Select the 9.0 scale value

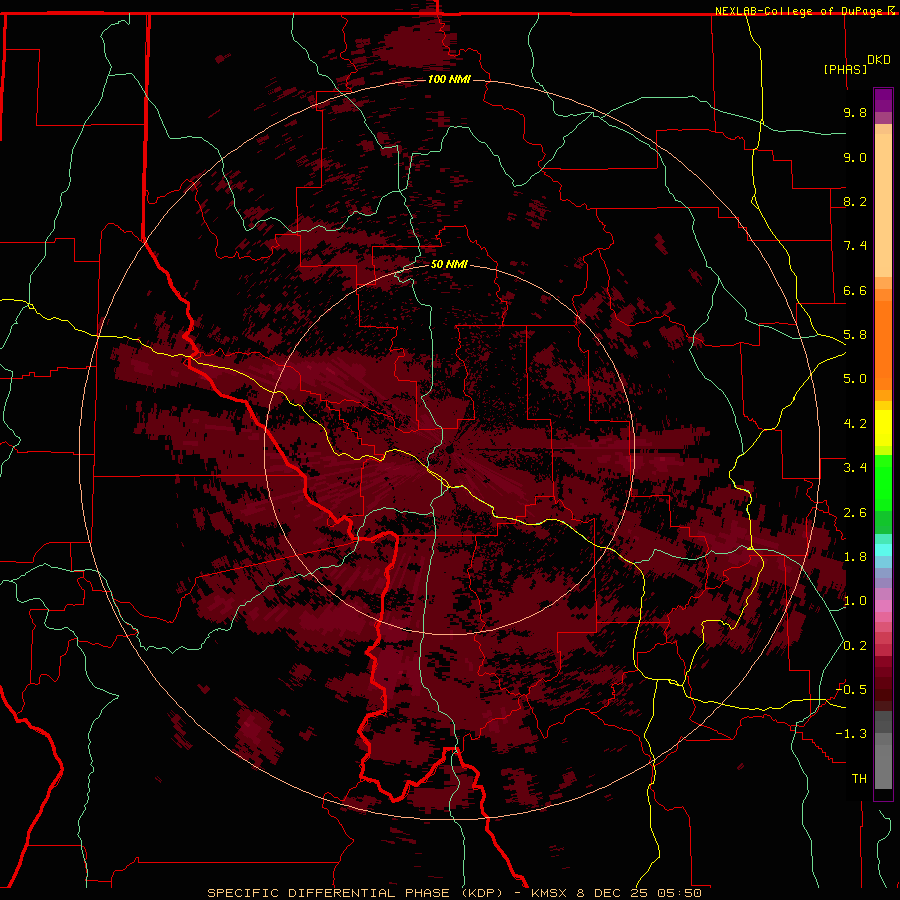[x=855, y=157]
